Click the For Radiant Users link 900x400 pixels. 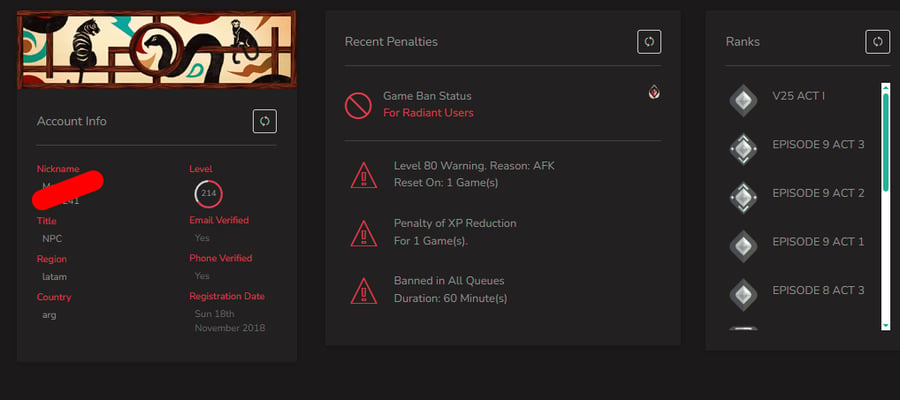[x=428, y=113]
